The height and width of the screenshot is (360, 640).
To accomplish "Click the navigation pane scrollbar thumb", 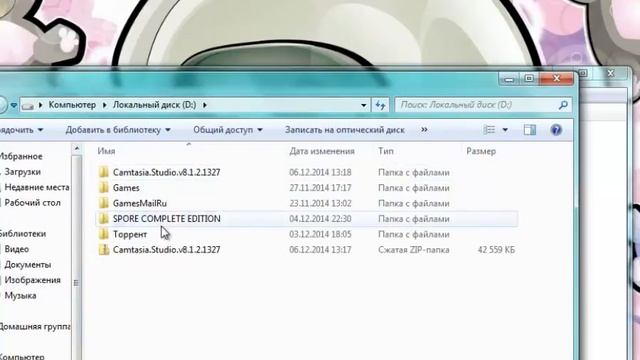I will click(77, 282).
